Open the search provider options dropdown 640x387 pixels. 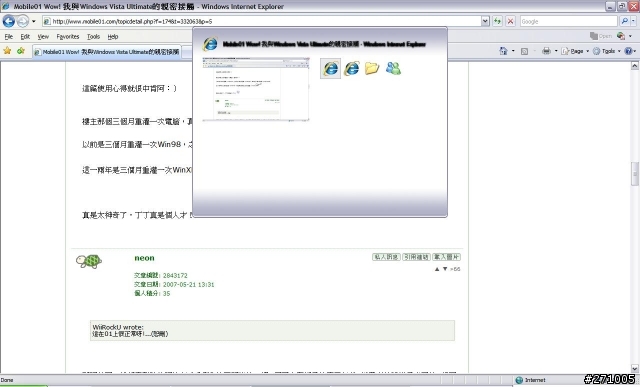(x=634, y=21)
